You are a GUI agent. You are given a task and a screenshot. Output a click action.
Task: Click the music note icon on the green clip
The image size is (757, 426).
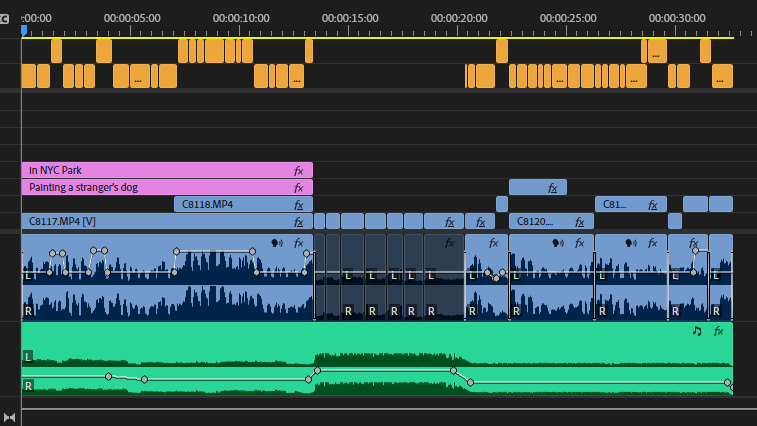click(x=697, y=331)
